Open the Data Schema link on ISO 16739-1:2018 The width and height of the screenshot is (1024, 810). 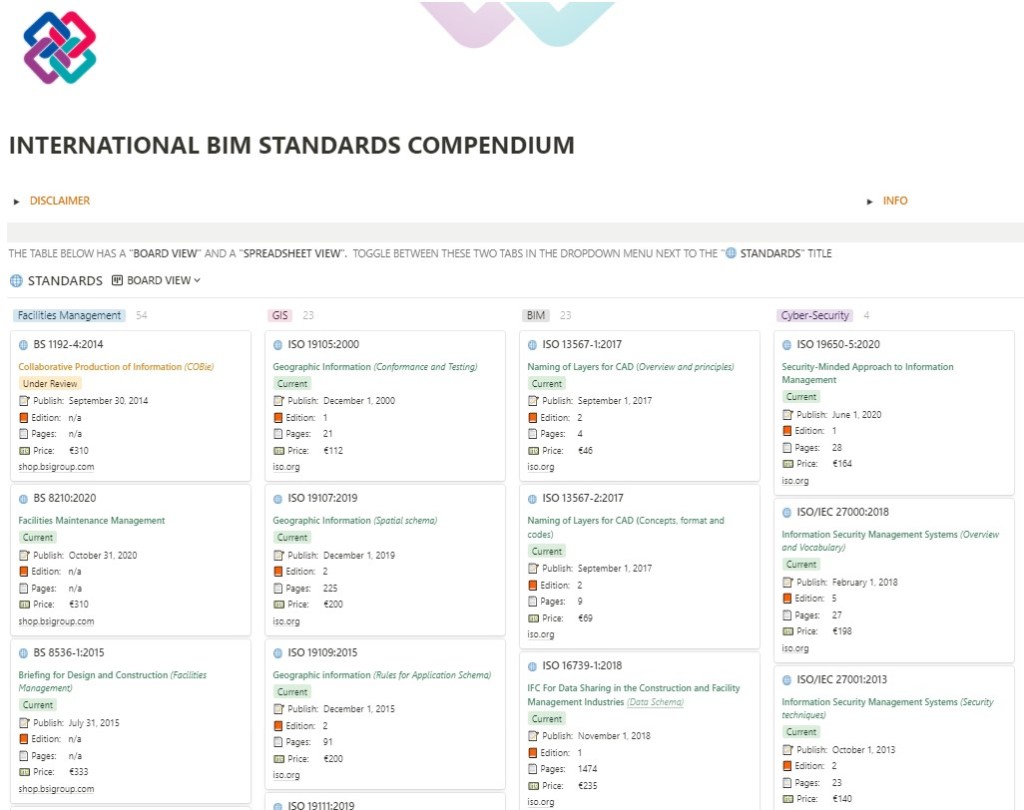(661, 702)
